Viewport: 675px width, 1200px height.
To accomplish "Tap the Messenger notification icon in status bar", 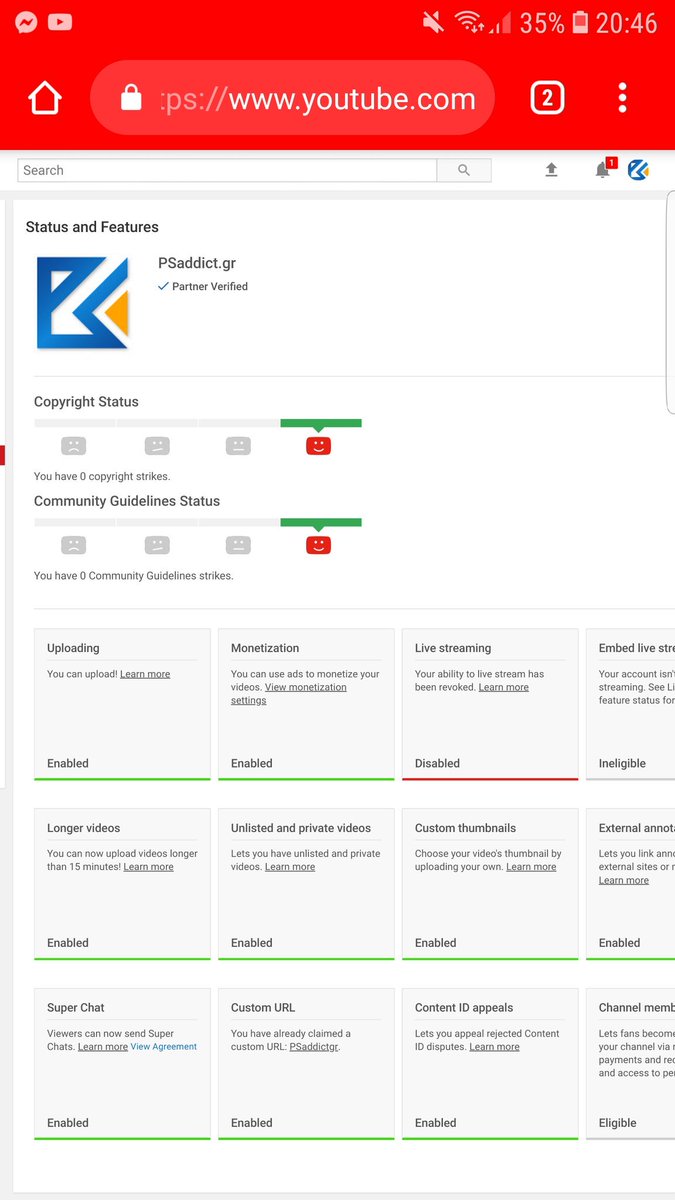I will [27, 22].
